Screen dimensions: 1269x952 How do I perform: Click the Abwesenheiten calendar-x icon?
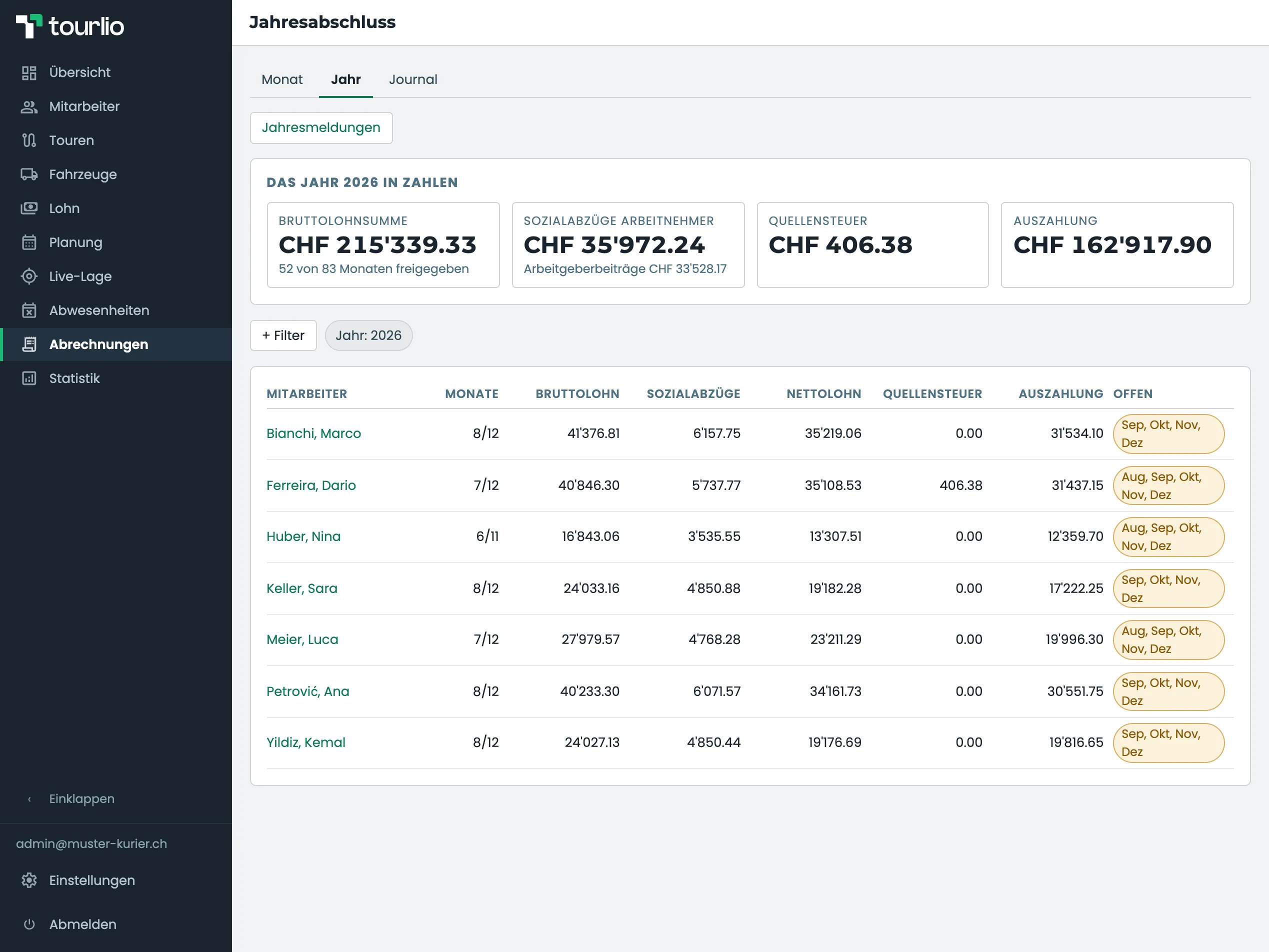coord(29,310)
